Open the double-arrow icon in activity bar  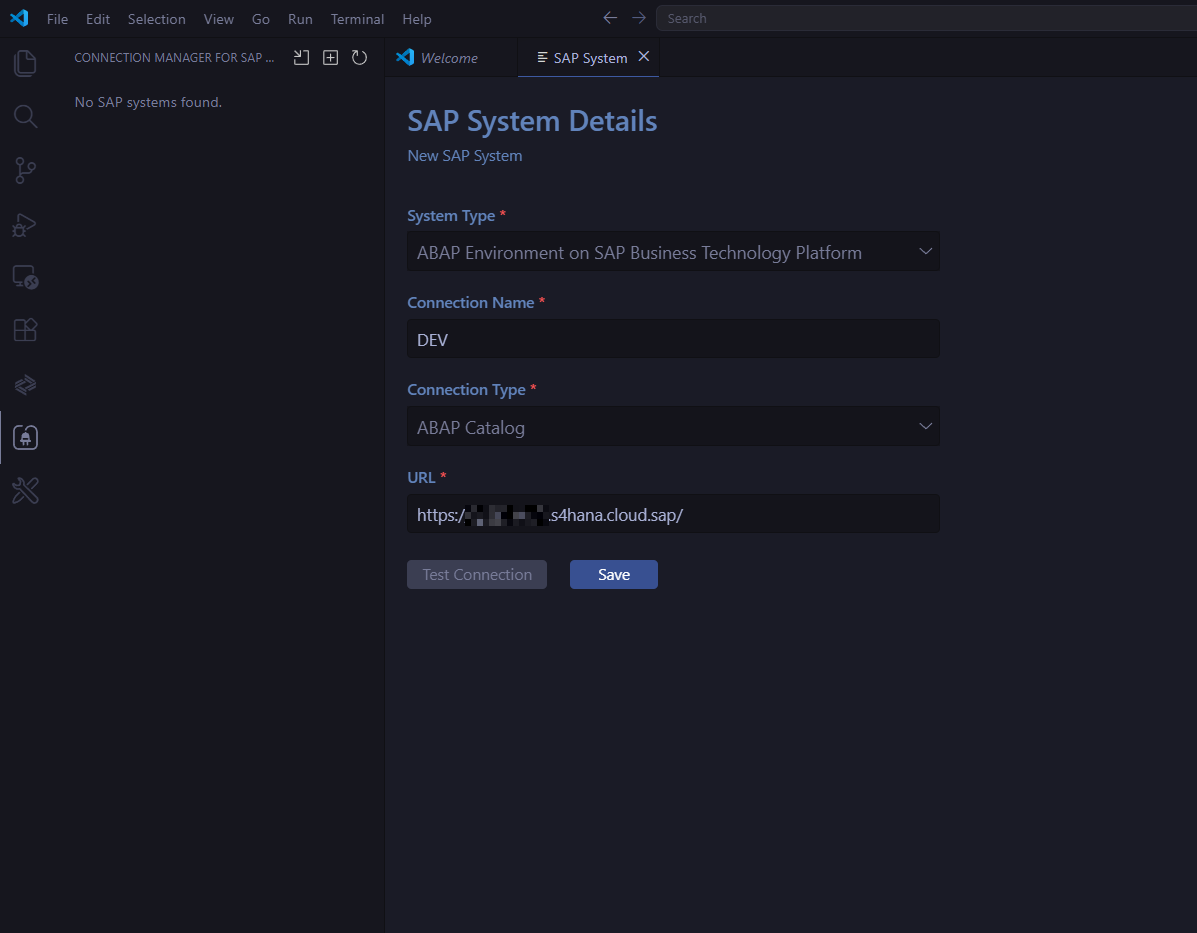pos(25,384)
